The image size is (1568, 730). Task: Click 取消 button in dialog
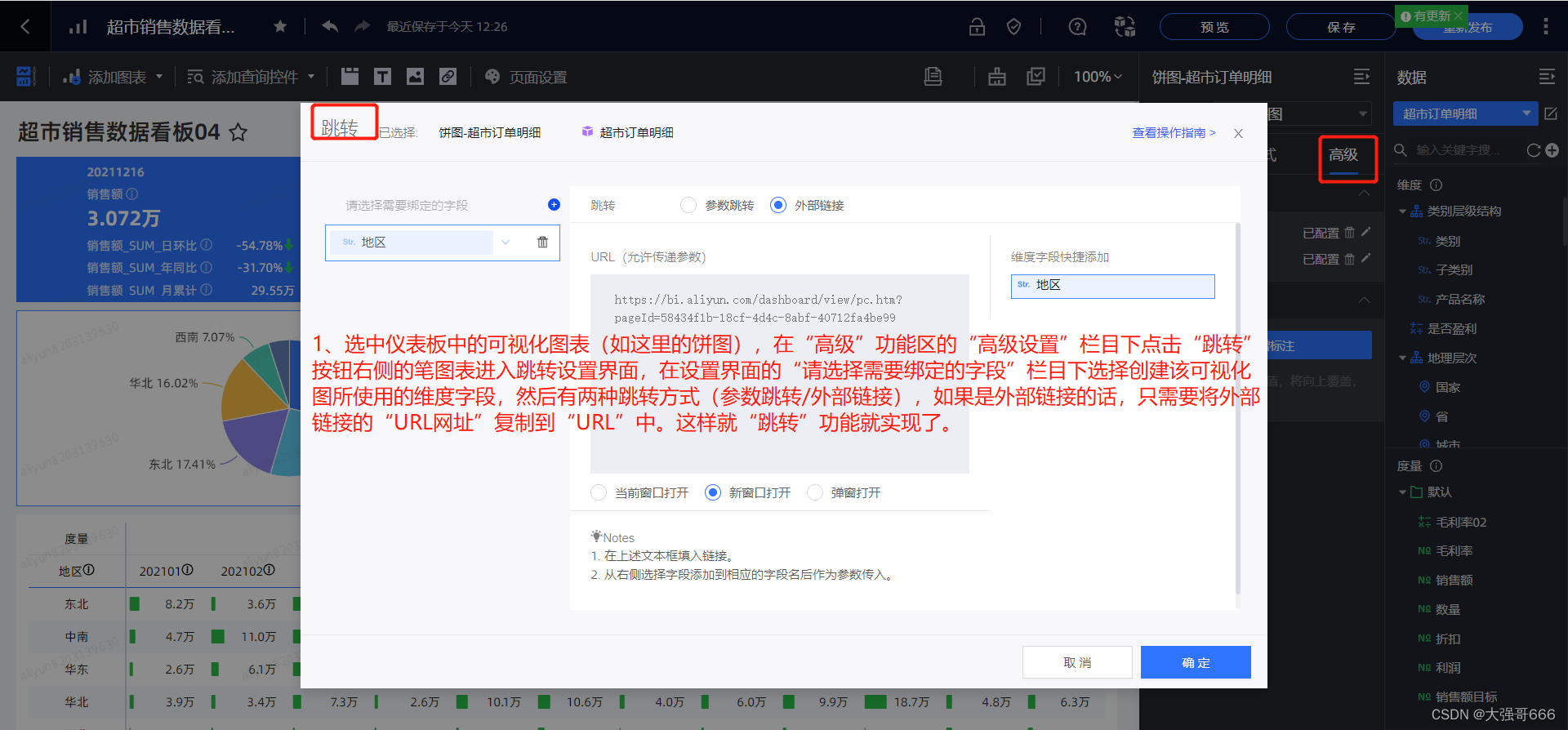pyautogui.click(x=1077, y=662)
